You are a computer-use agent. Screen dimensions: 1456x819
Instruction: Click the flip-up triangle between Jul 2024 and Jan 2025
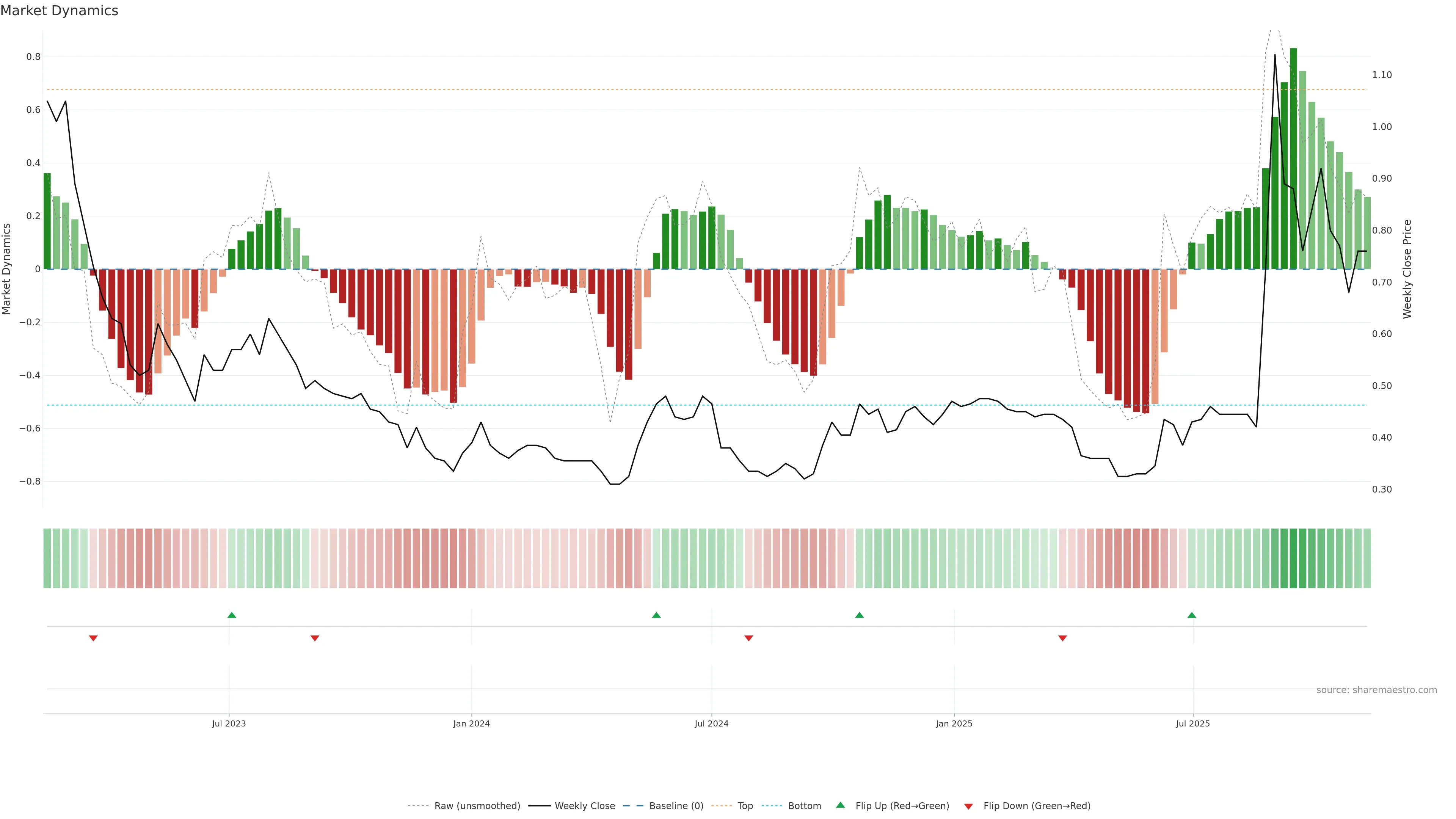click(x=859, y=615)
